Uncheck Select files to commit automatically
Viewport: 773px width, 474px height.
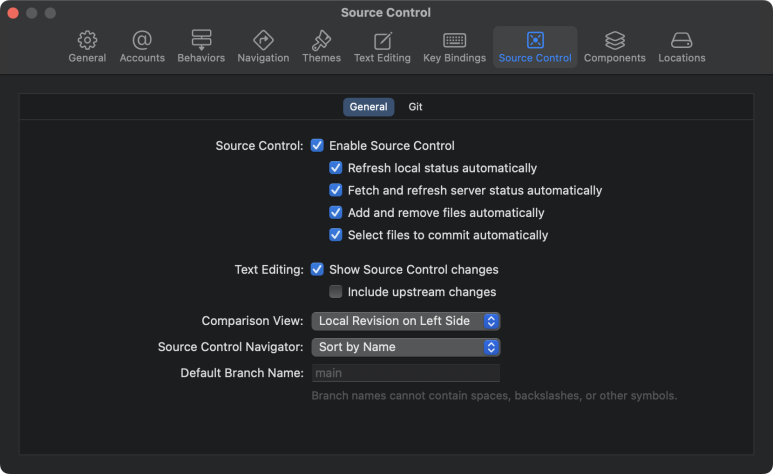point(336,235)
